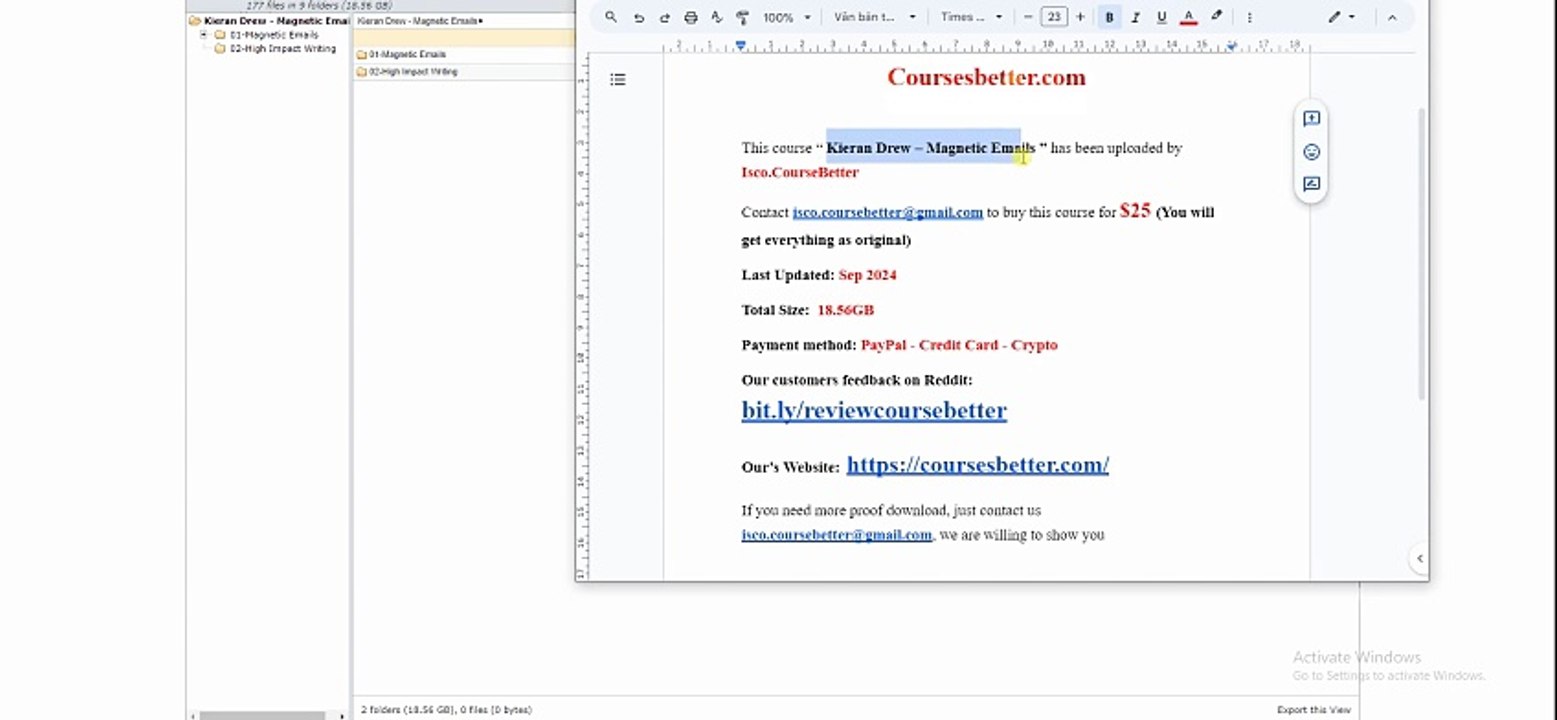Show the document outline list icon
Image resolution: width=1557 pixels, height=720 pixels.
coord(618,79)
